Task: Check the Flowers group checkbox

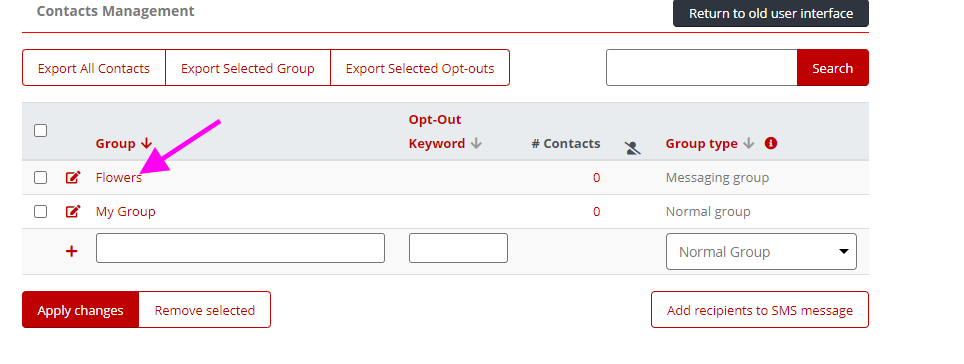Action: (41, 178)
